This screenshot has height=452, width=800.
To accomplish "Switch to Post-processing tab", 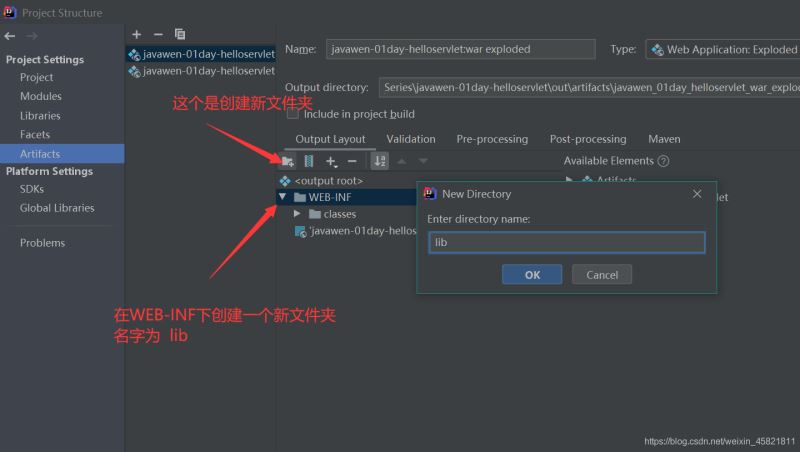I will coord(588,139).
